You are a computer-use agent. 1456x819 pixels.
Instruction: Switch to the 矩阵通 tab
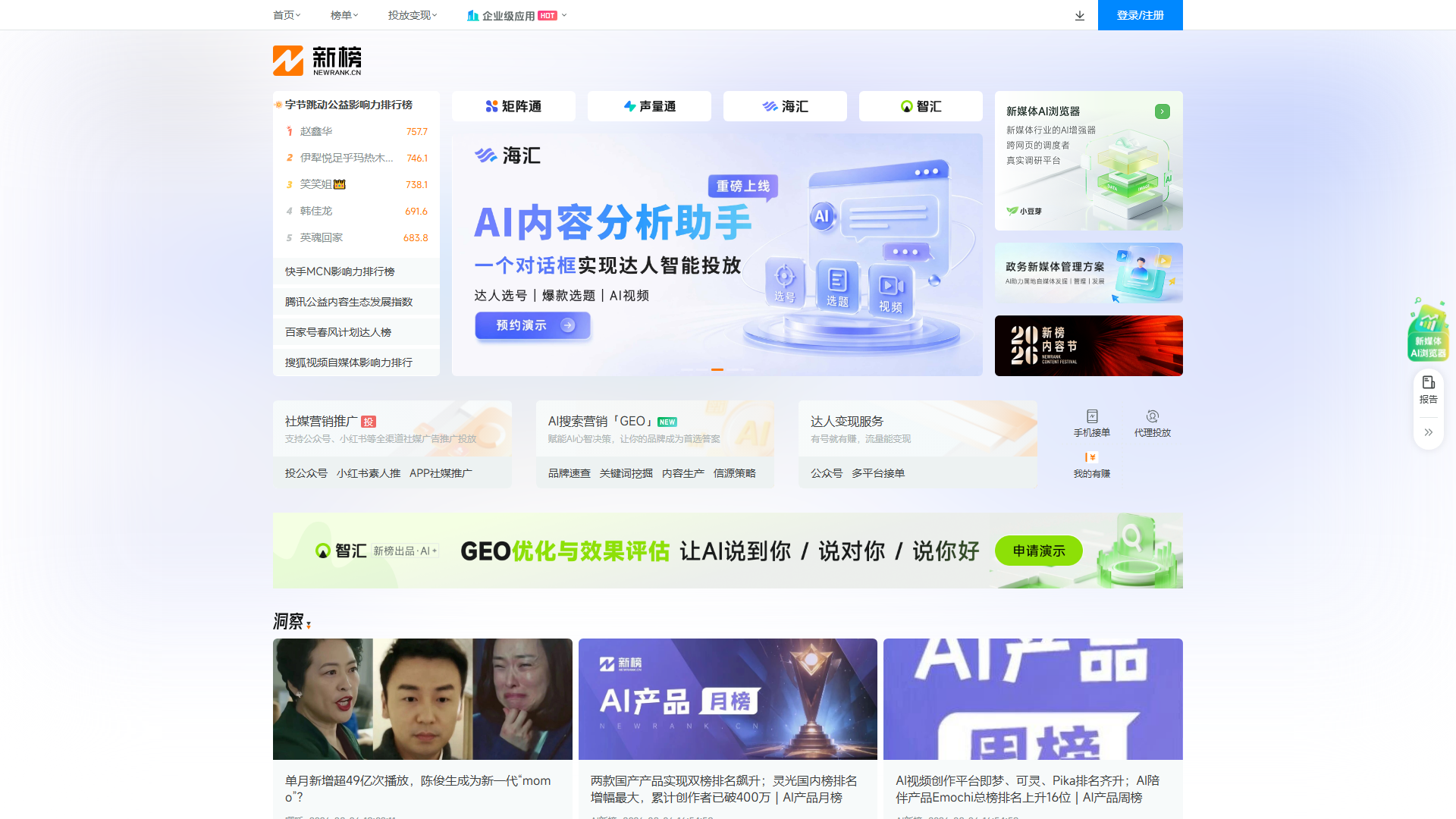click(513, 106)
